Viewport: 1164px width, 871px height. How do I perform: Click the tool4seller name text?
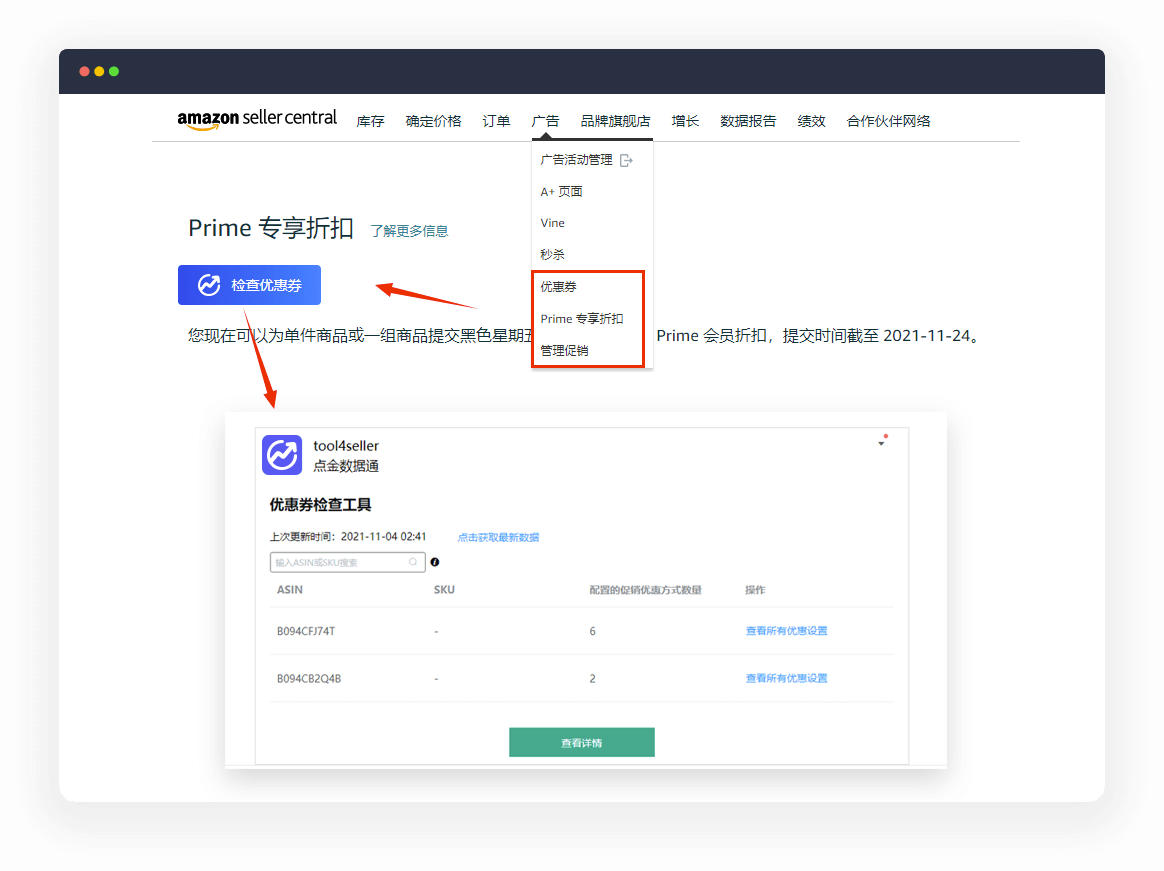[346, 446]
